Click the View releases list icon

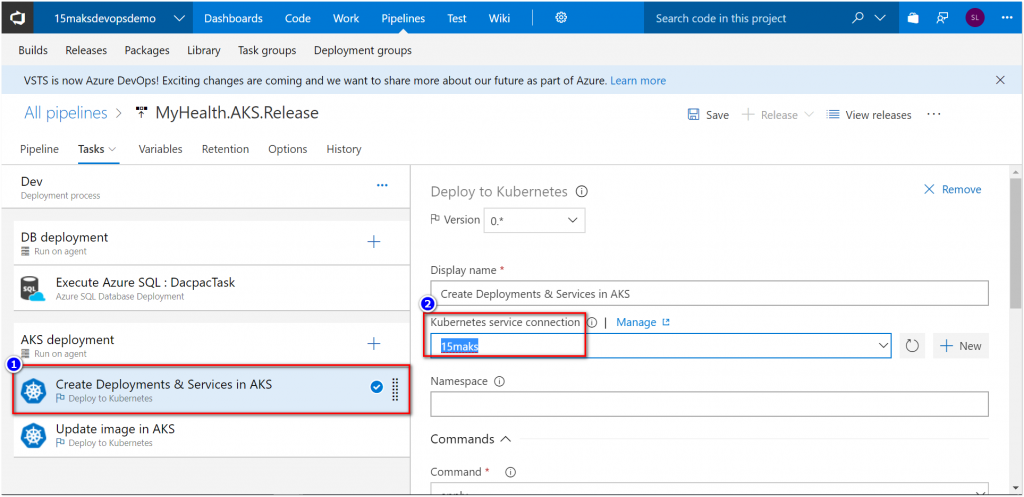(x=833, y=114)
